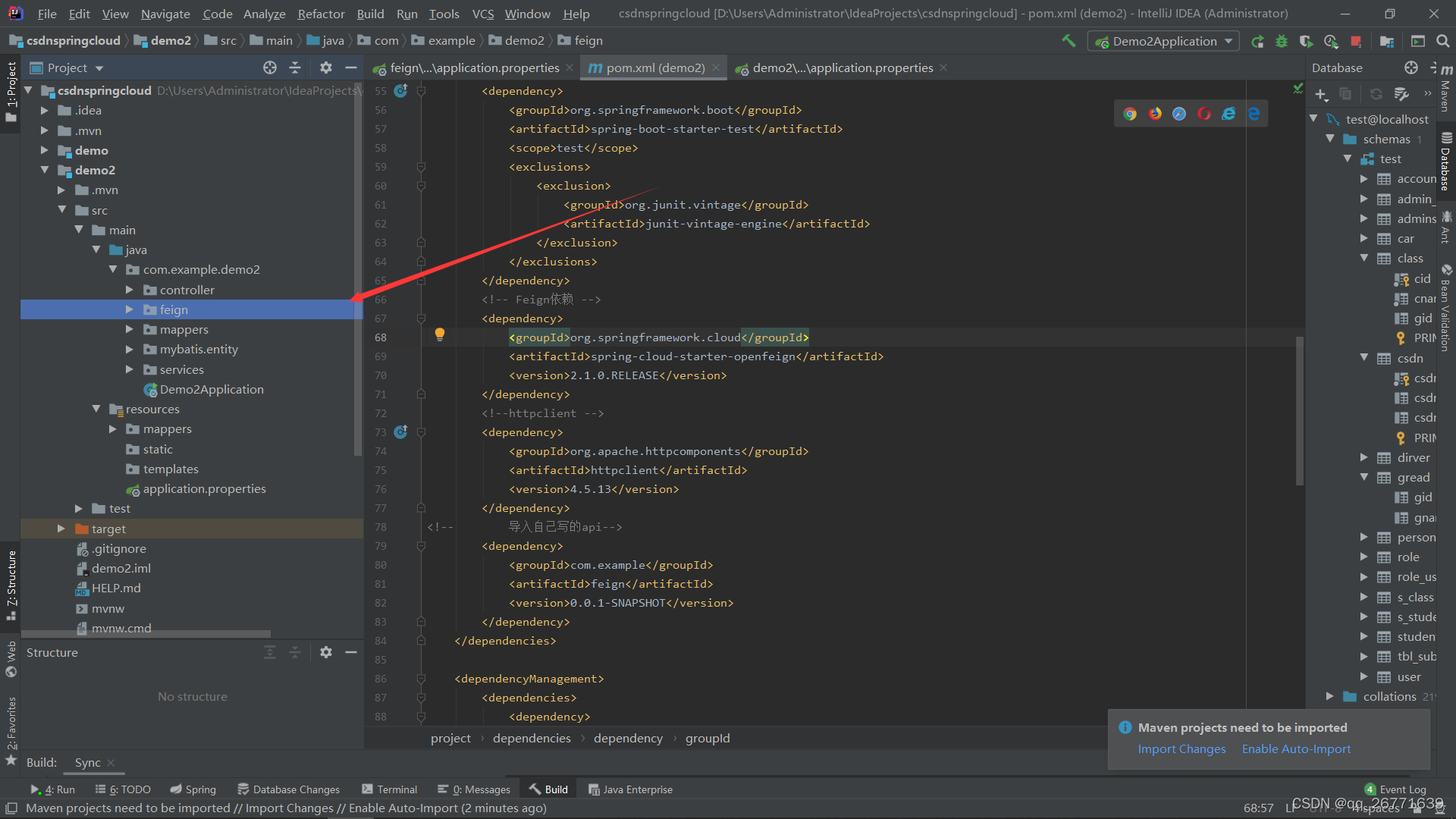
Task: Open Firefox browser preview icon
Action: tap(1155, 114)
